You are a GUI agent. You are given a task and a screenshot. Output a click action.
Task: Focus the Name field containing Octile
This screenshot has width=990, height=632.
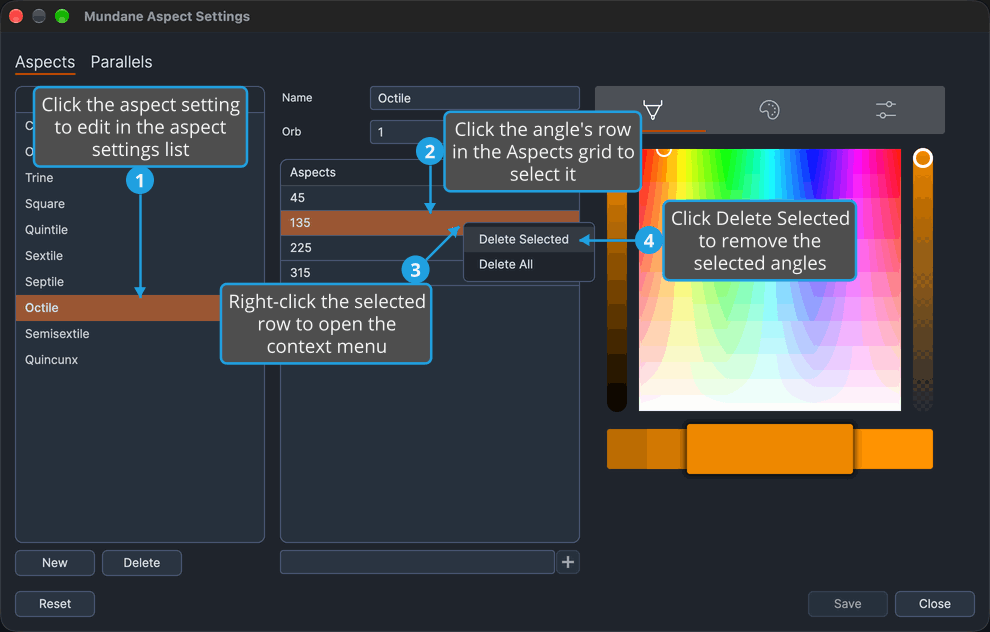click(x=474, y=98)
